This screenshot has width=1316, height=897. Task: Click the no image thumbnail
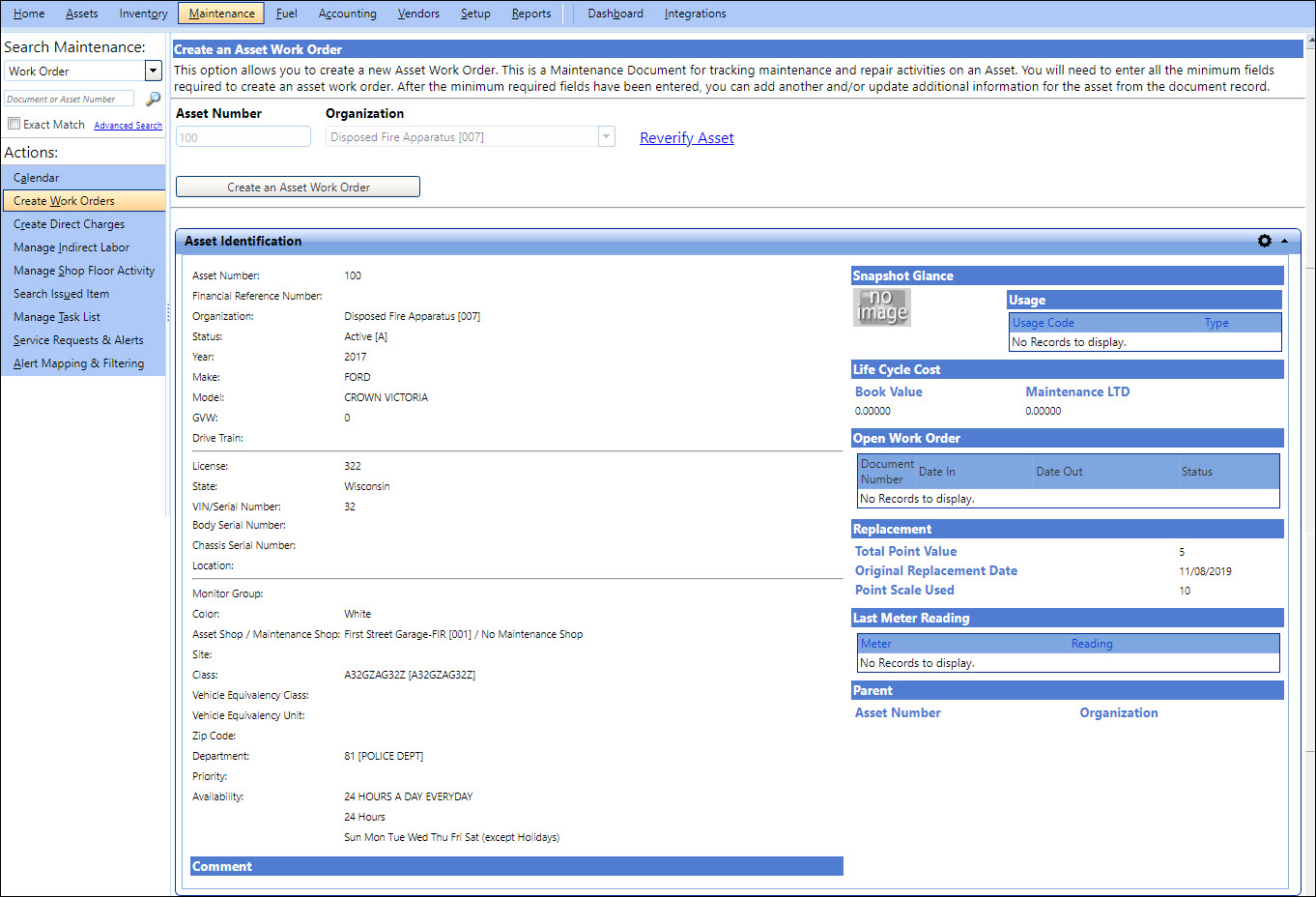coord(881,307)
